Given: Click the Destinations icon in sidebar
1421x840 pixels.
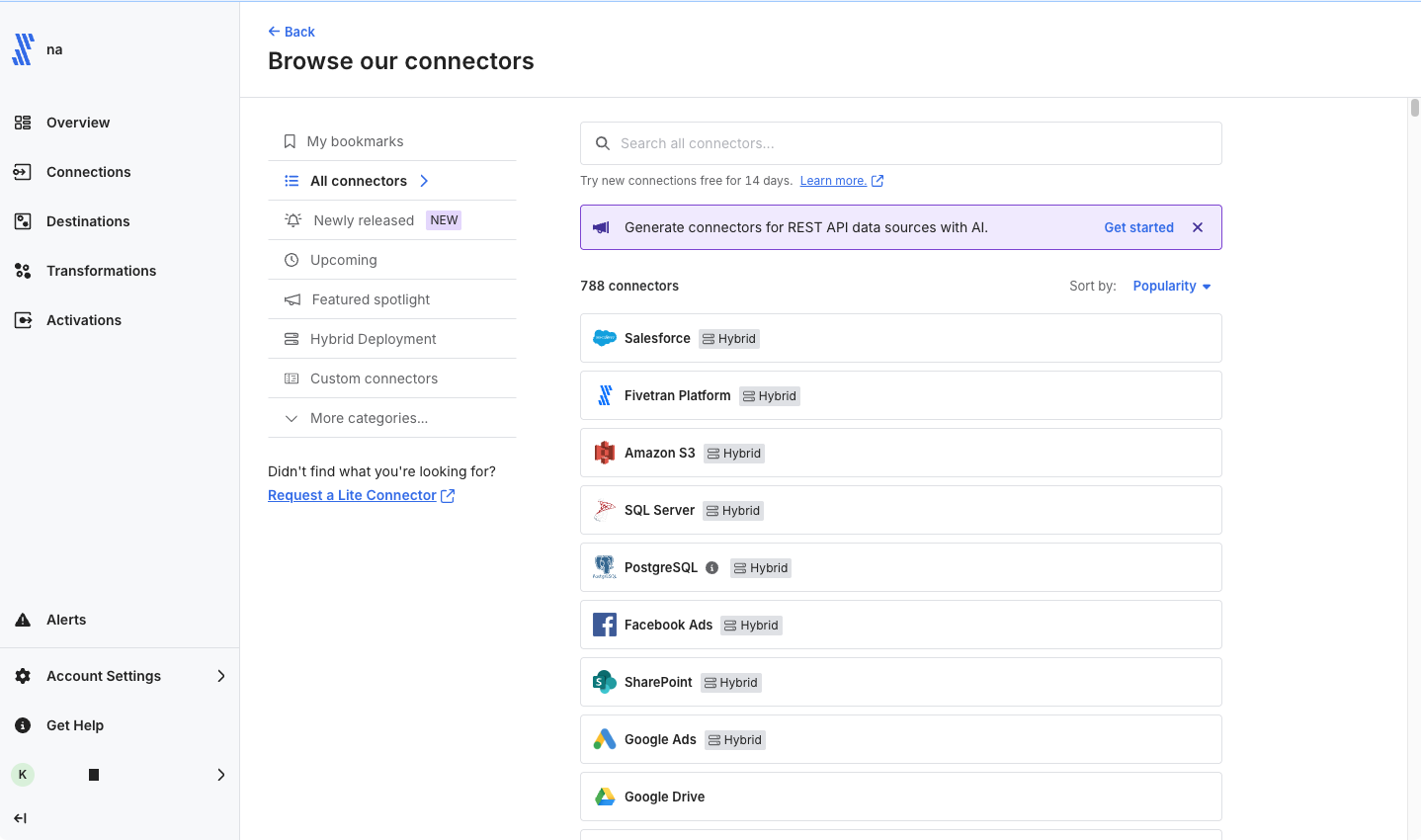Looking at the screenshot, I should (23, 221).
